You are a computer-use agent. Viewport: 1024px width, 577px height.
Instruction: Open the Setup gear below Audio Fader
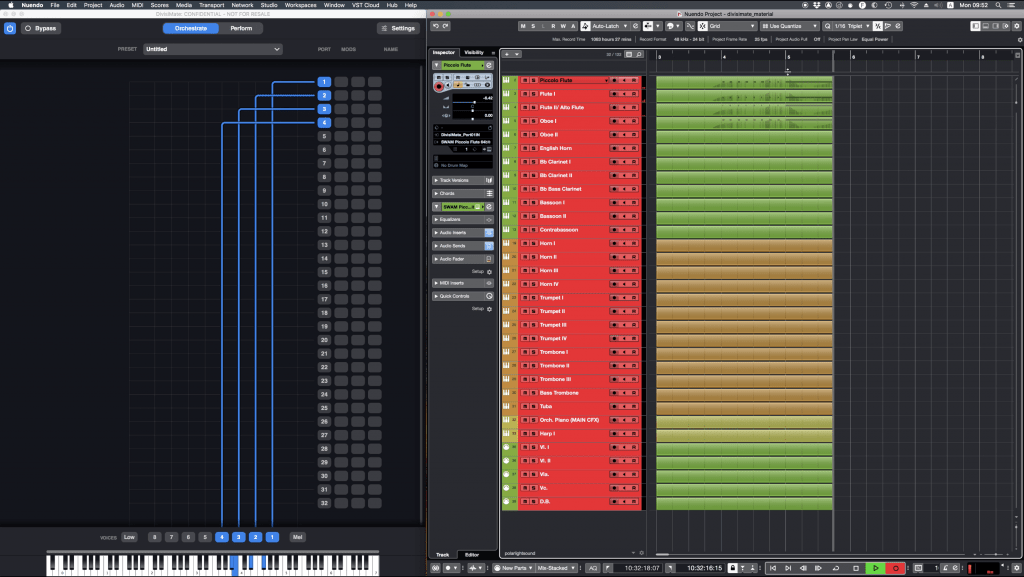coord(489,272)
